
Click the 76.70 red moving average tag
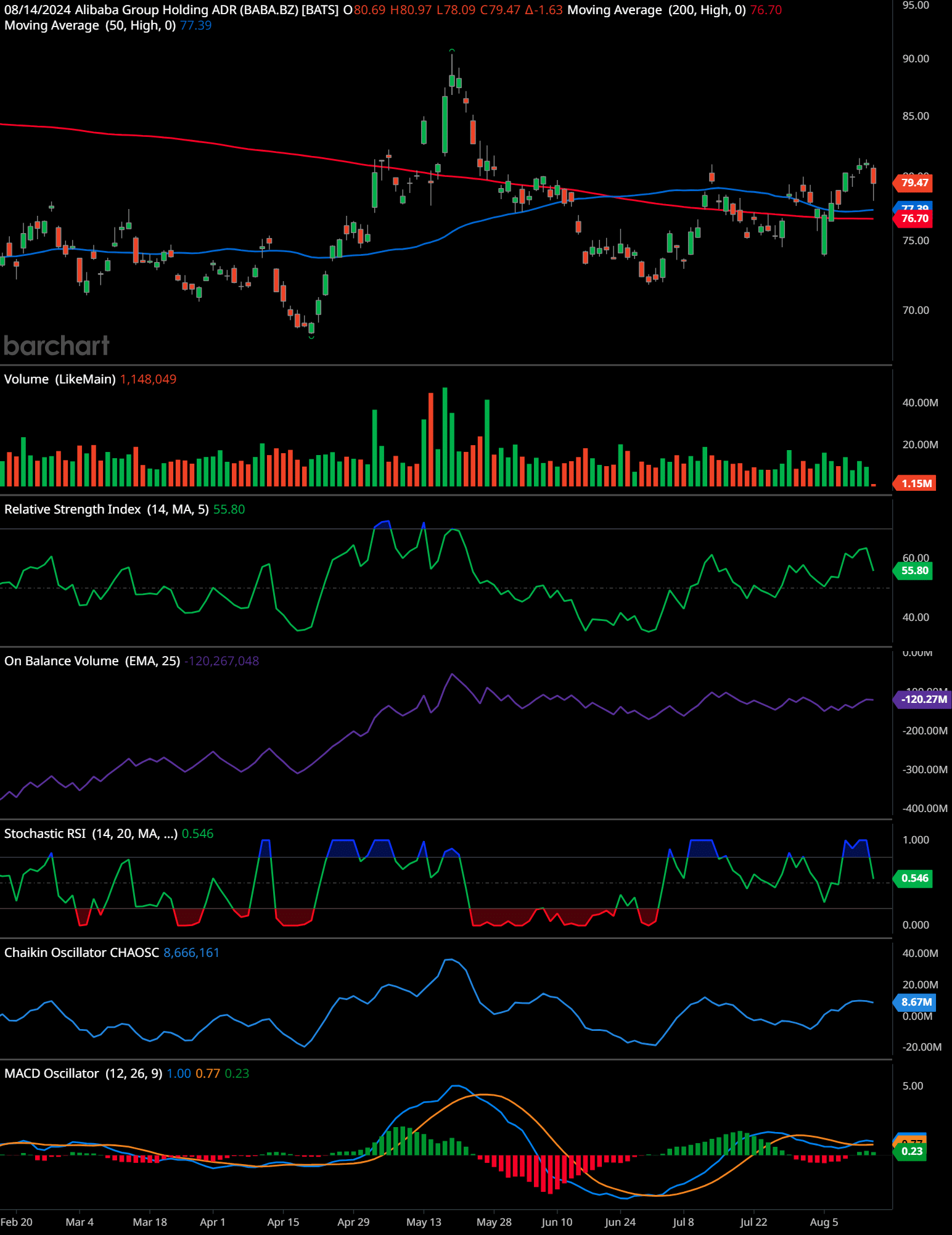point(914,218)
